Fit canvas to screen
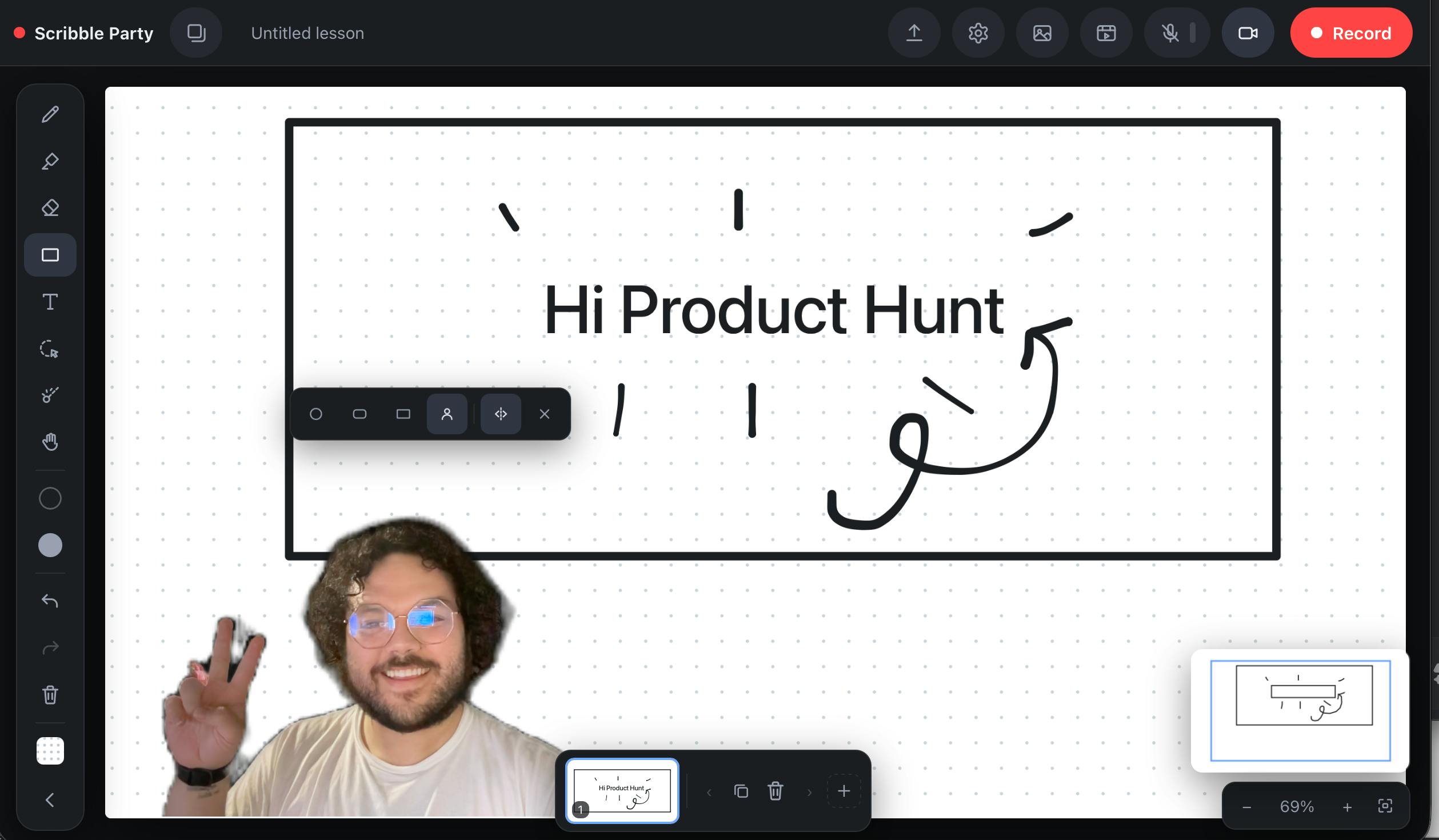Image resolution: width=1439 pixels, height=840 pixels. [x=1385, y=806]
